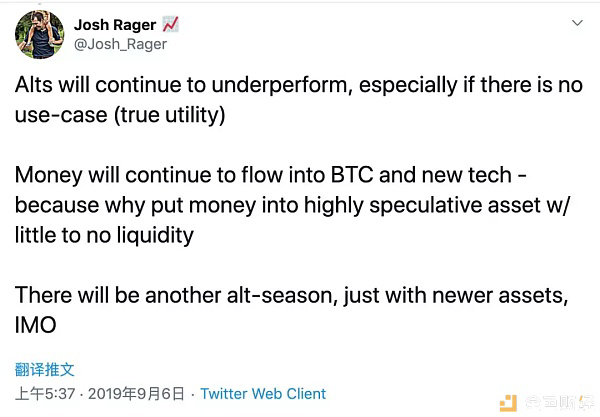Click the word BTC in the tweet

[x=352, y=175]
